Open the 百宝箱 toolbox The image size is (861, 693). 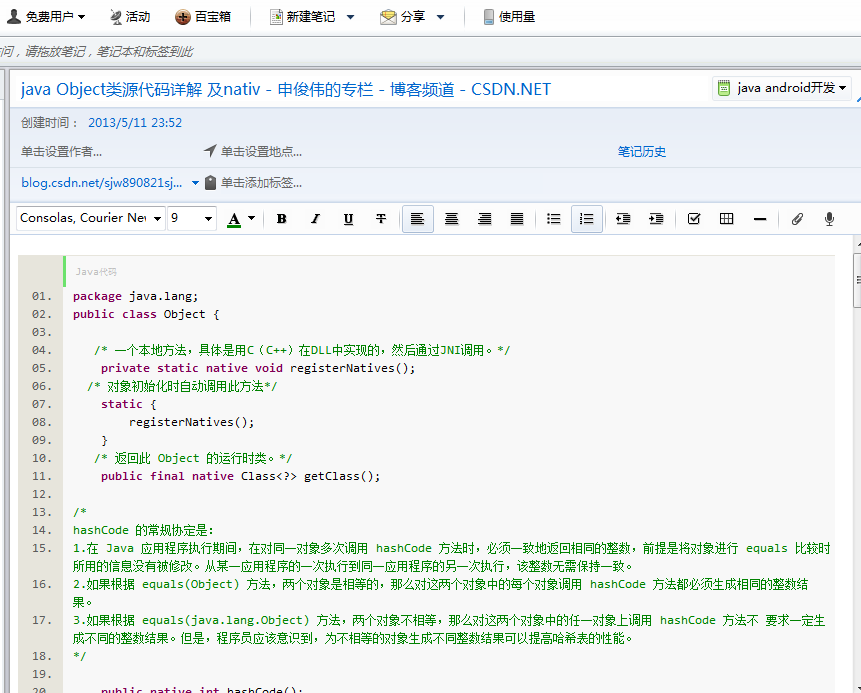point(203,17)
